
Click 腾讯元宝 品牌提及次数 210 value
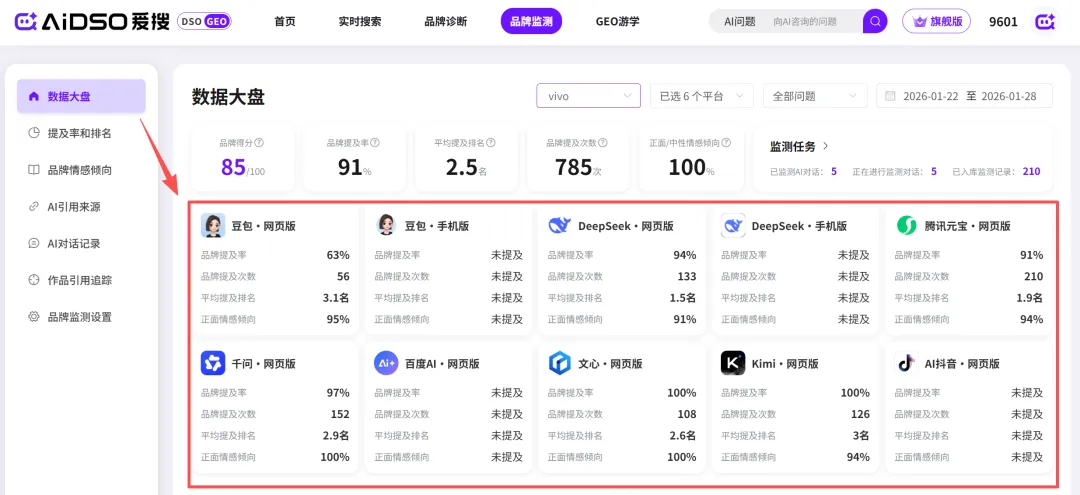(1033, 276)
